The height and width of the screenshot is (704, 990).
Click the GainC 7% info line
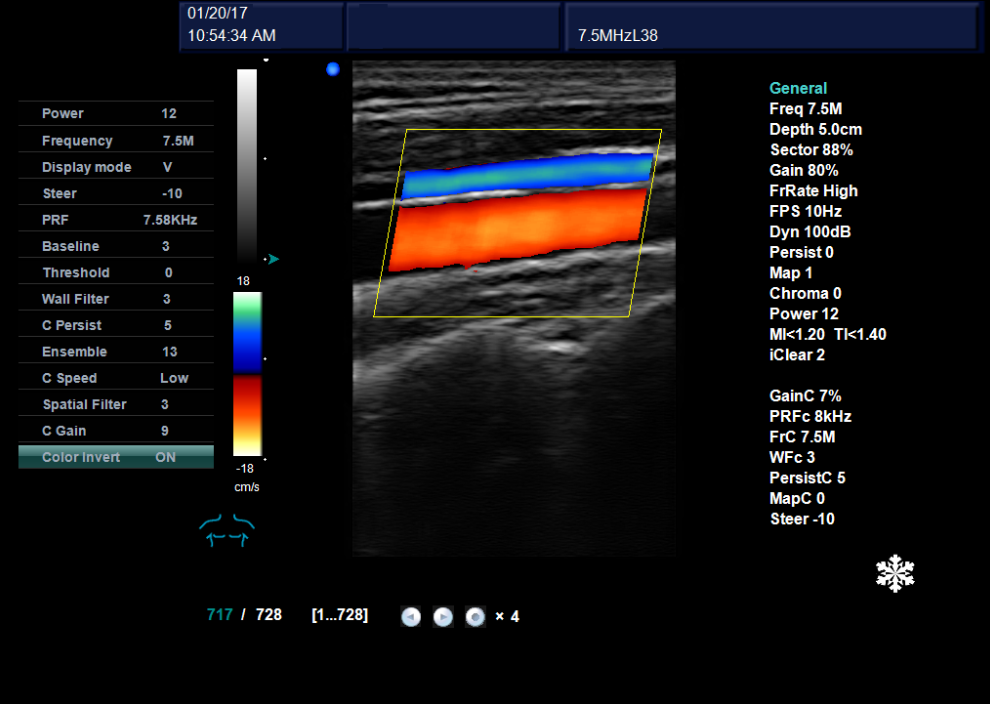coord(806,396)
